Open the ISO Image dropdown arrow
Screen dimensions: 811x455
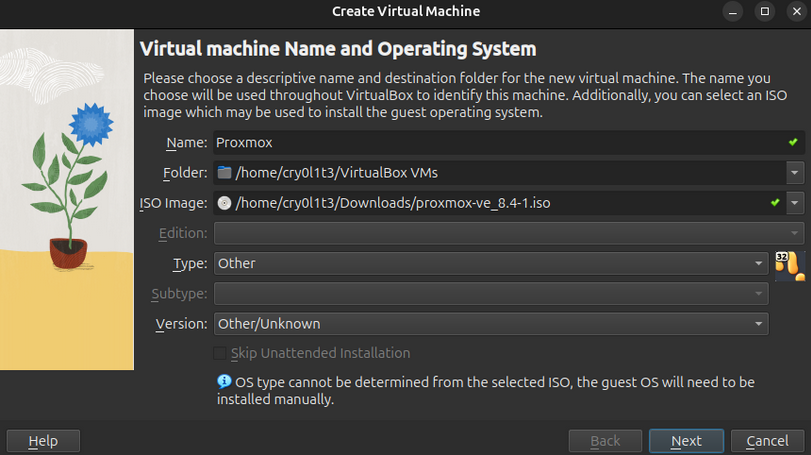coord(795,203)
